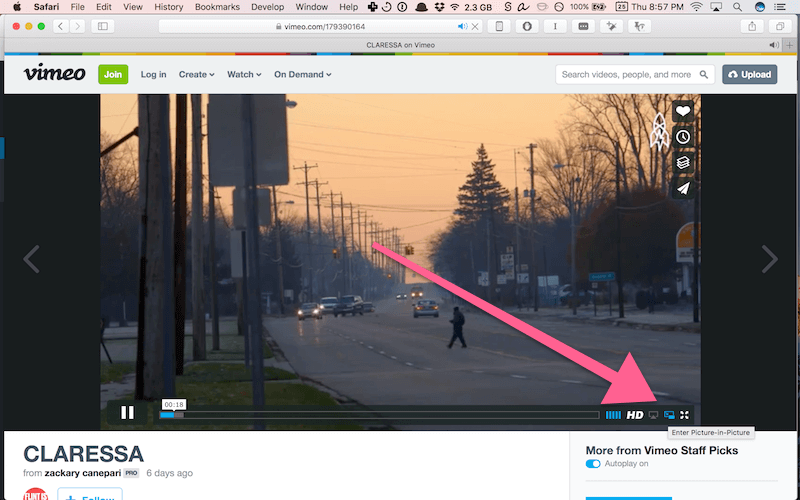
Task: Click the green Join button
Action: tap(113, 74)
